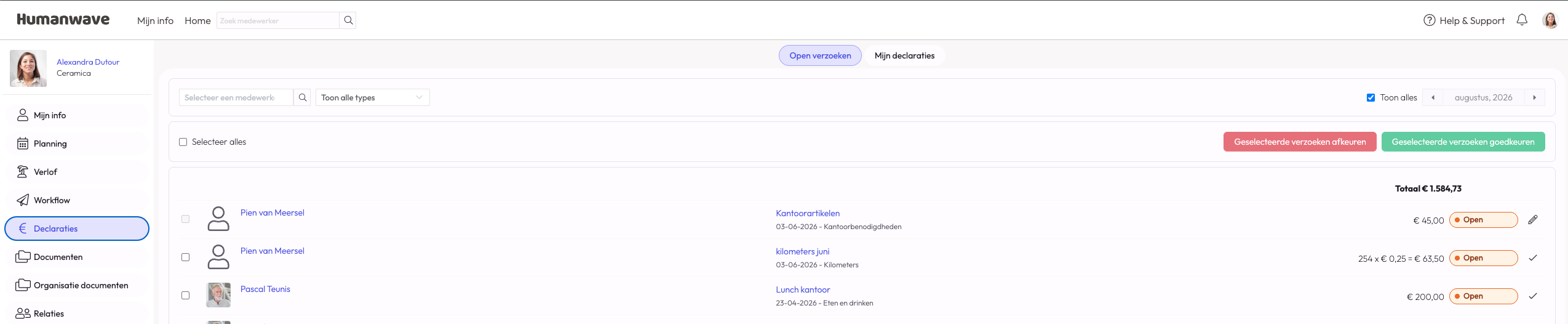Tick the checkbox for Lunch kantoor row

pyautogui.click(x=185, y=295)
